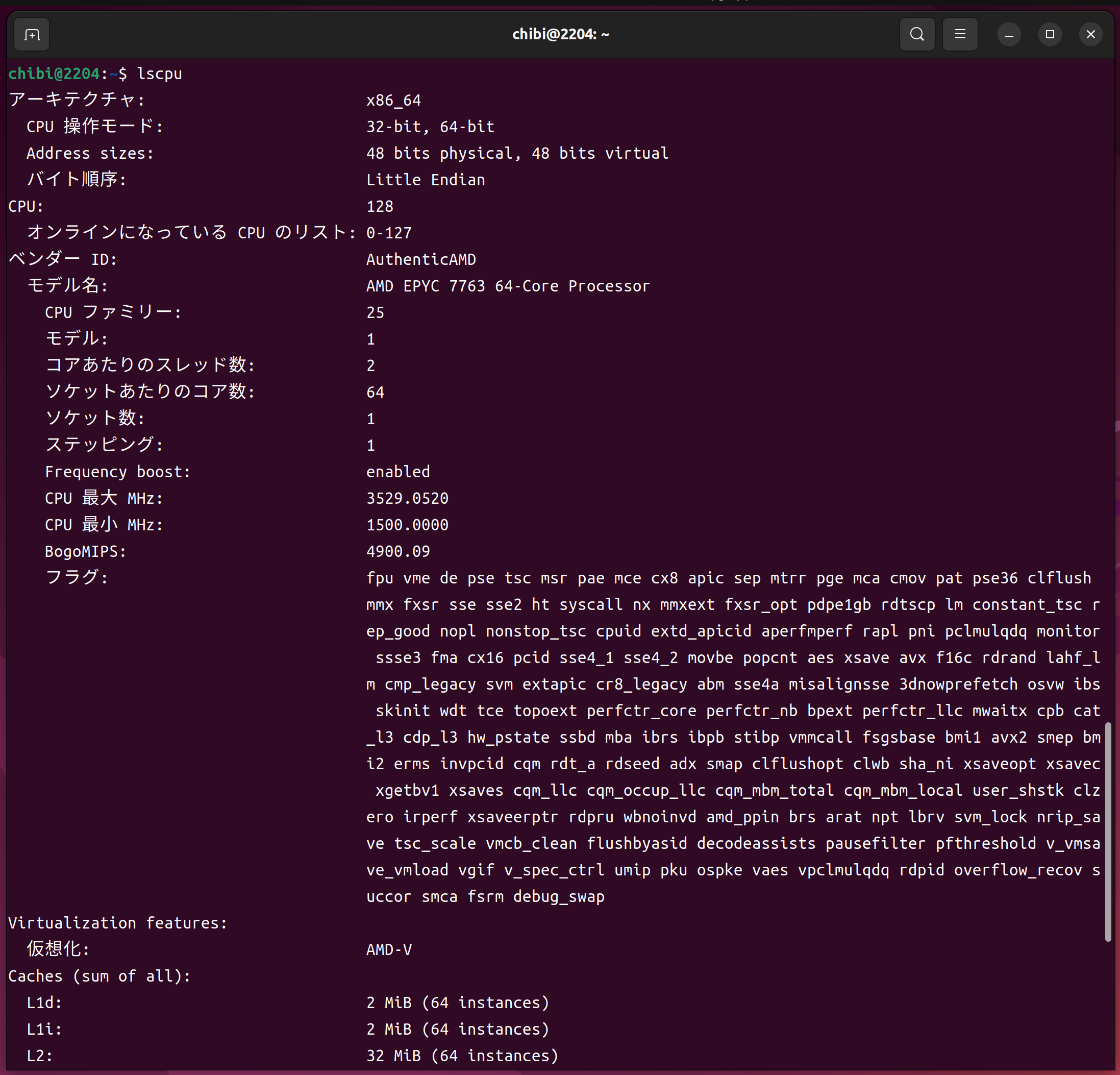This screenshot has height=1075, width=1120.
Task: Click the BogoMIPS 4900.09 value
Action: click(397, 551)
